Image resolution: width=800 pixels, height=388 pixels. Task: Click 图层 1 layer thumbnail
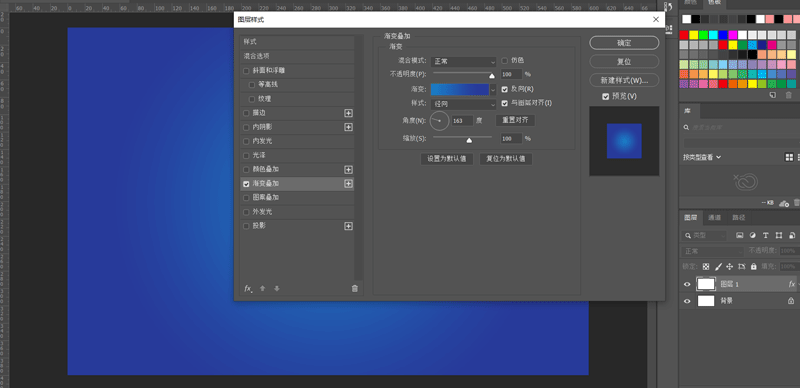pyautogui.click(x=706, y=284)
